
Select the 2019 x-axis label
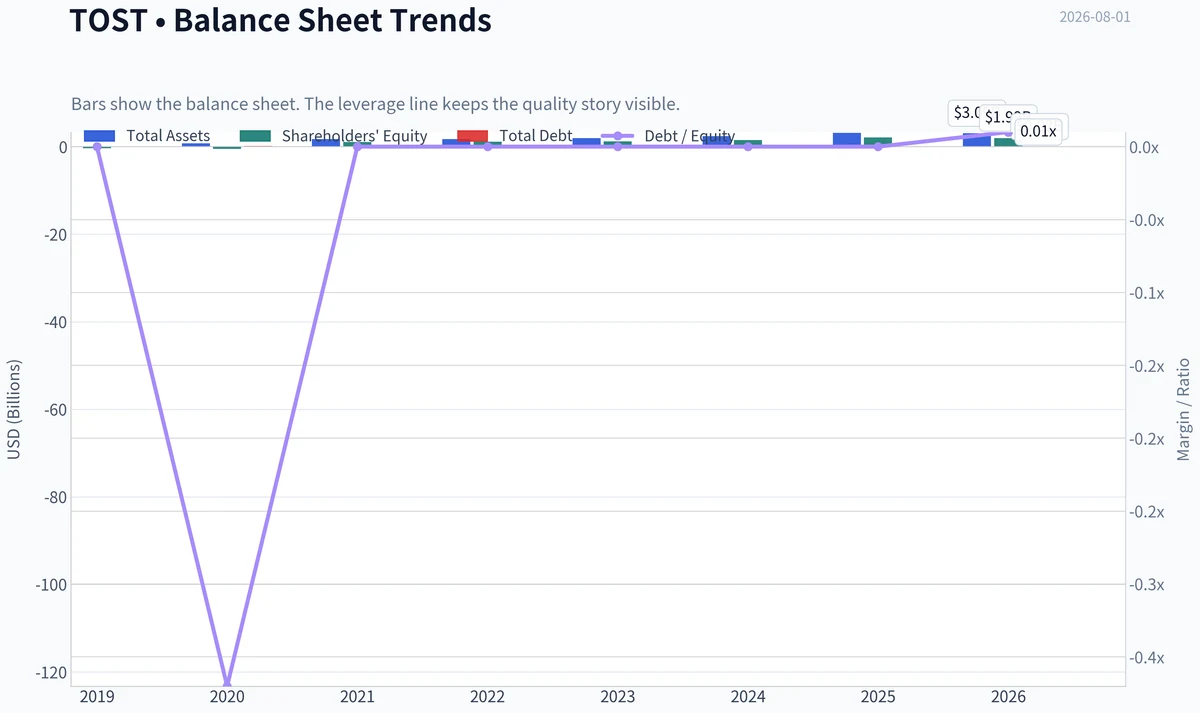pos(97,697)
